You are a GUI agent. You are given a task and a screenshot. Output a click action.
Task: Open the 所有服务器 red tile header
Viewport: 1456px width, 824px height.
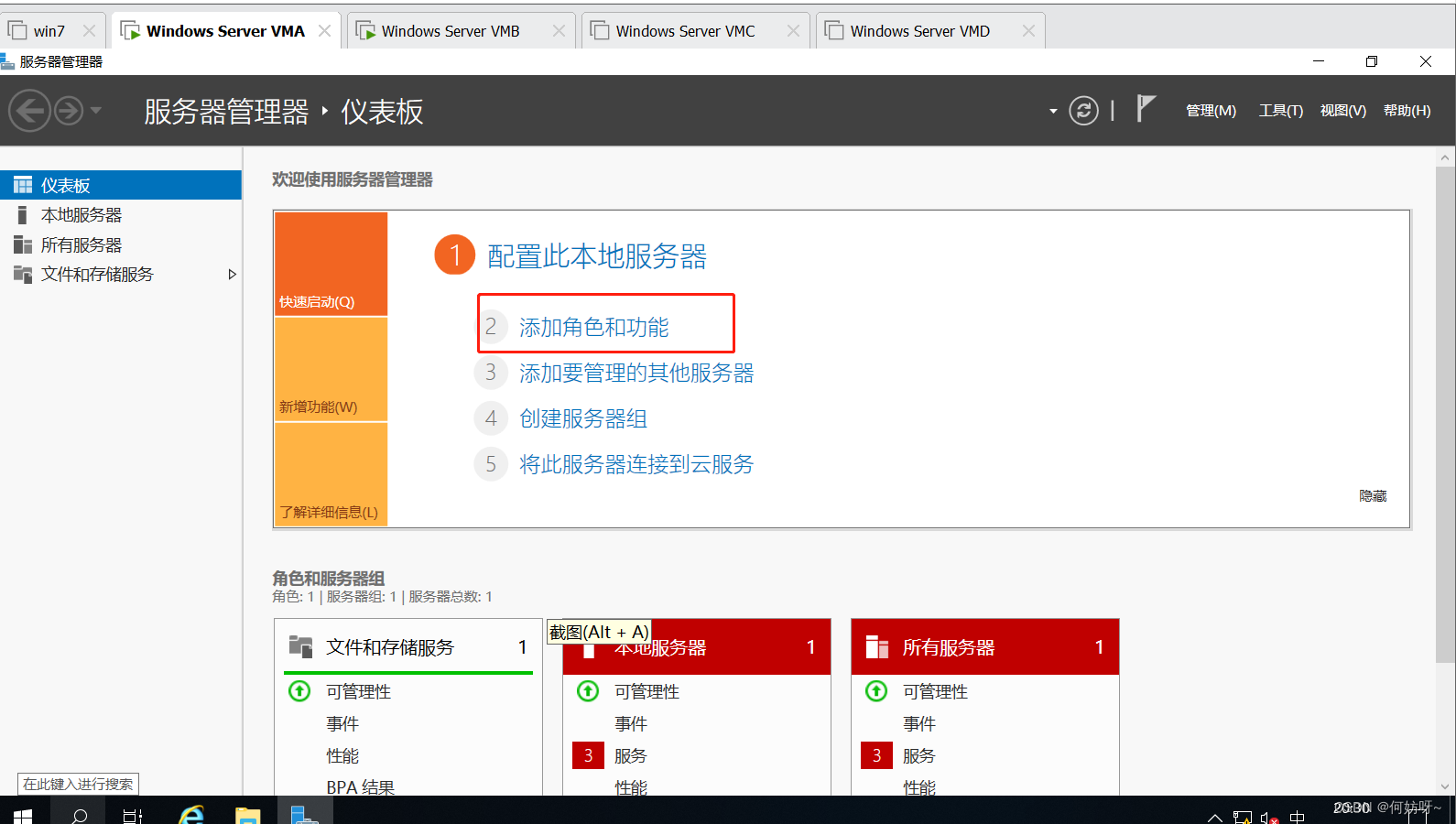985,647
